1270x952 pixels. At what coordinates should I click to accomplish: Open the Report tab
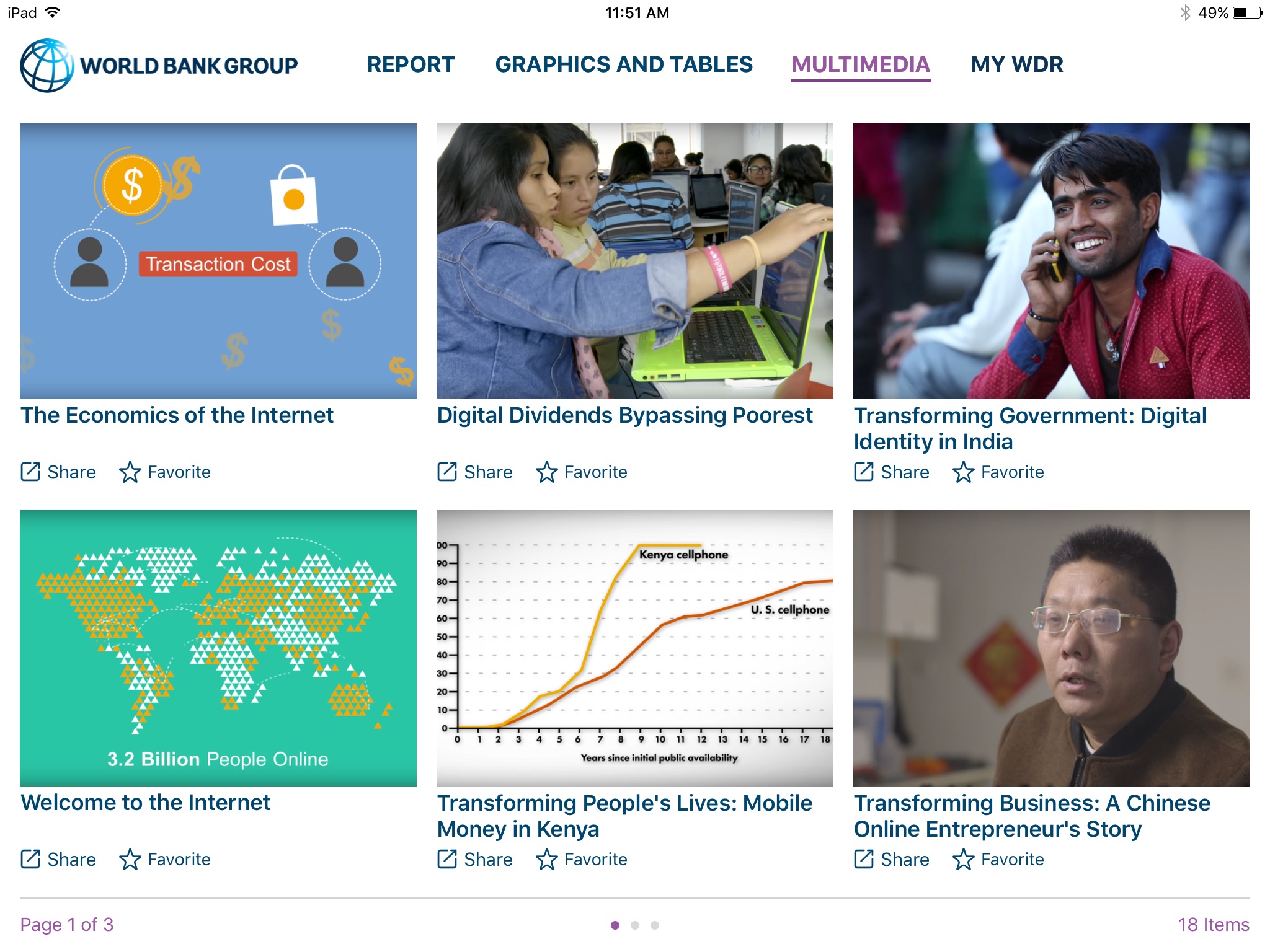click(411, 64)
